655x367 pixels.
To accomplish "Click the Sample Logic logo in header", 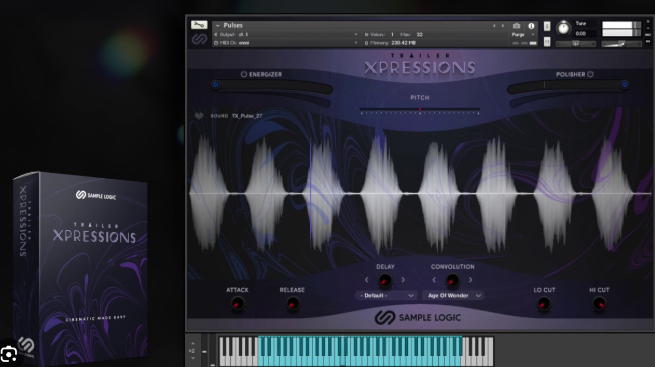I will (199, 39).
